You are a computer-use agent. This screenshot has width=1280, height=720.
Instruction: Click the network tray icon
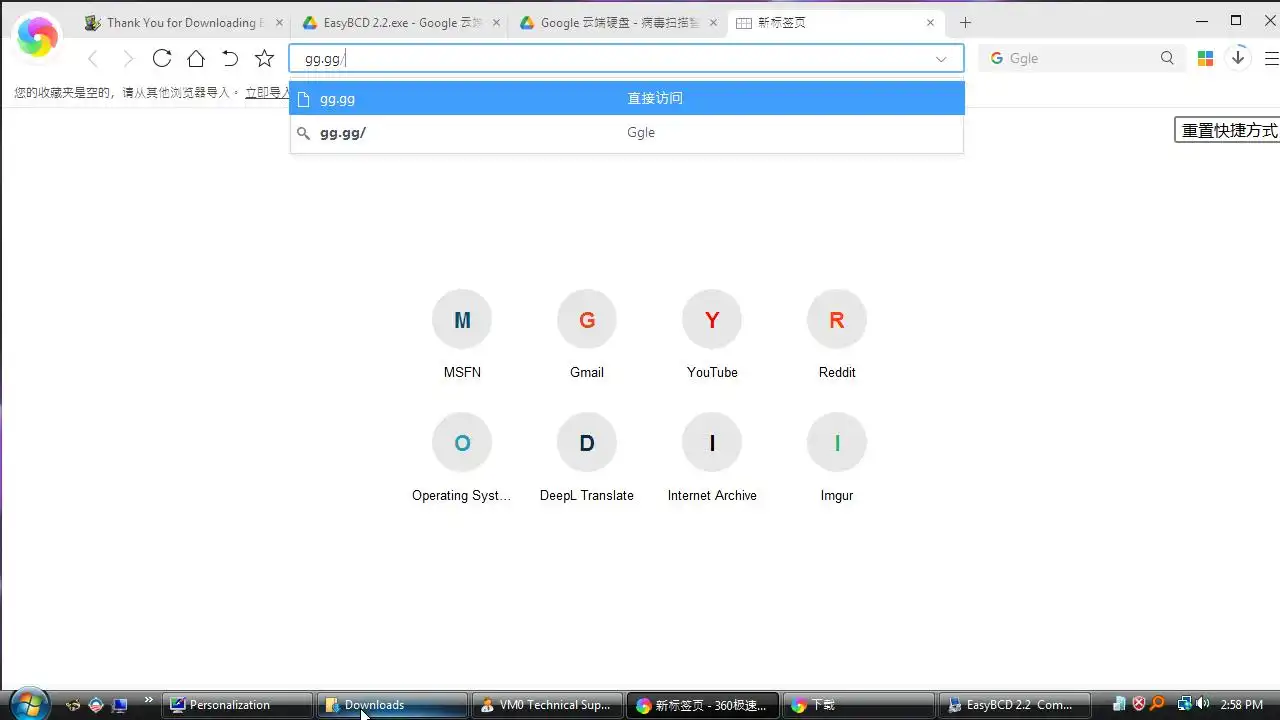(x=1184, y=704)
